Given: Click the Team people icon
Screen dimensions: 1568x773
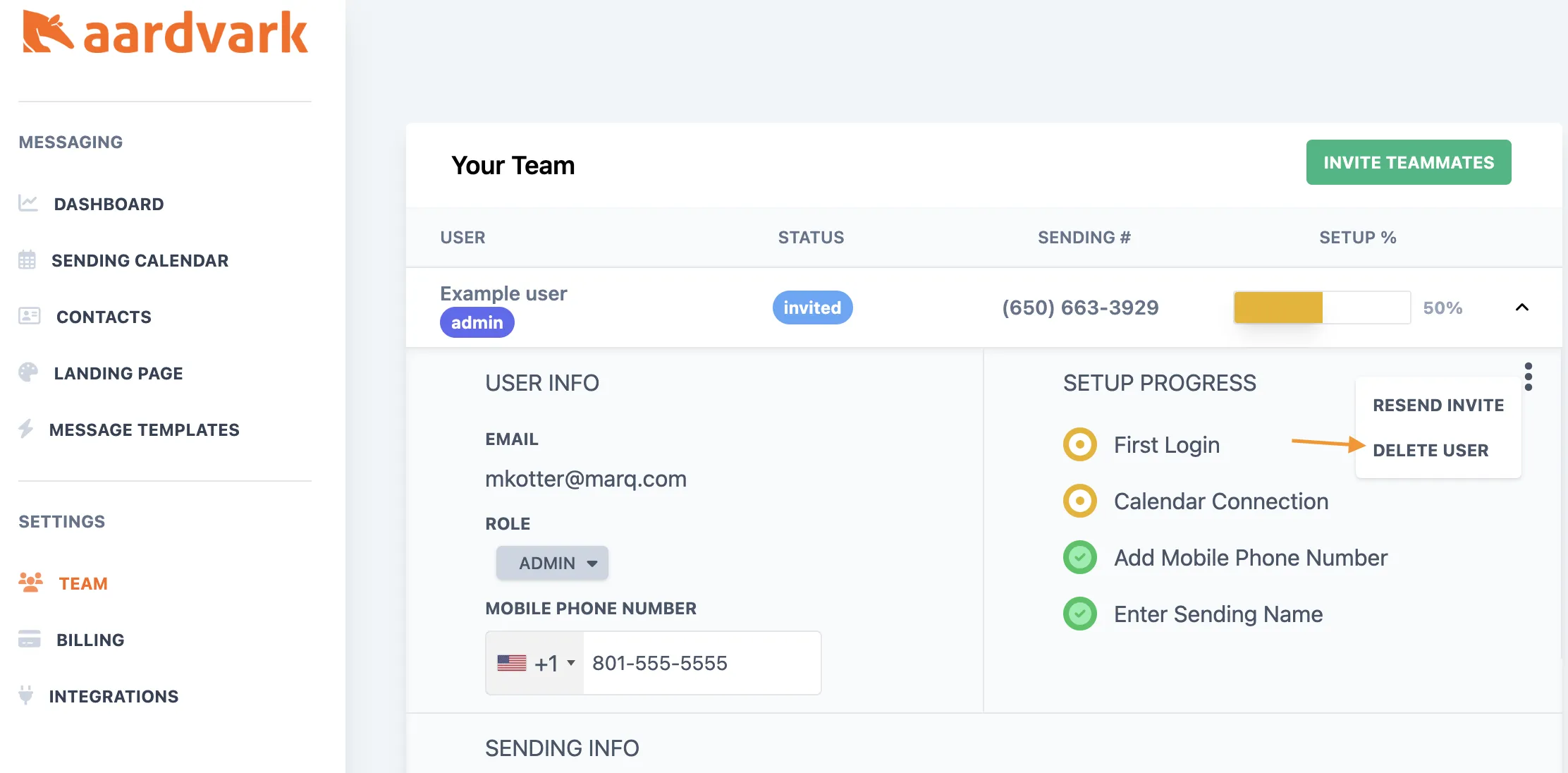Looking at the screenshot, I should (x=30, y=583).
